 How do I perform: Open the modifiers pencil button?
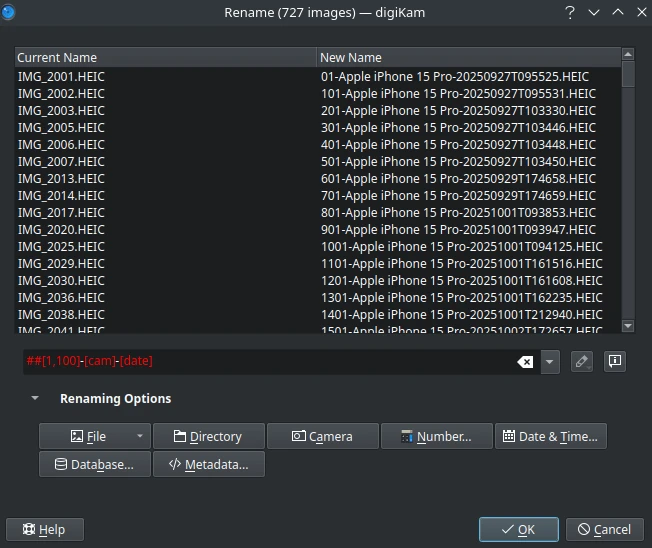(x=582, y=361)
